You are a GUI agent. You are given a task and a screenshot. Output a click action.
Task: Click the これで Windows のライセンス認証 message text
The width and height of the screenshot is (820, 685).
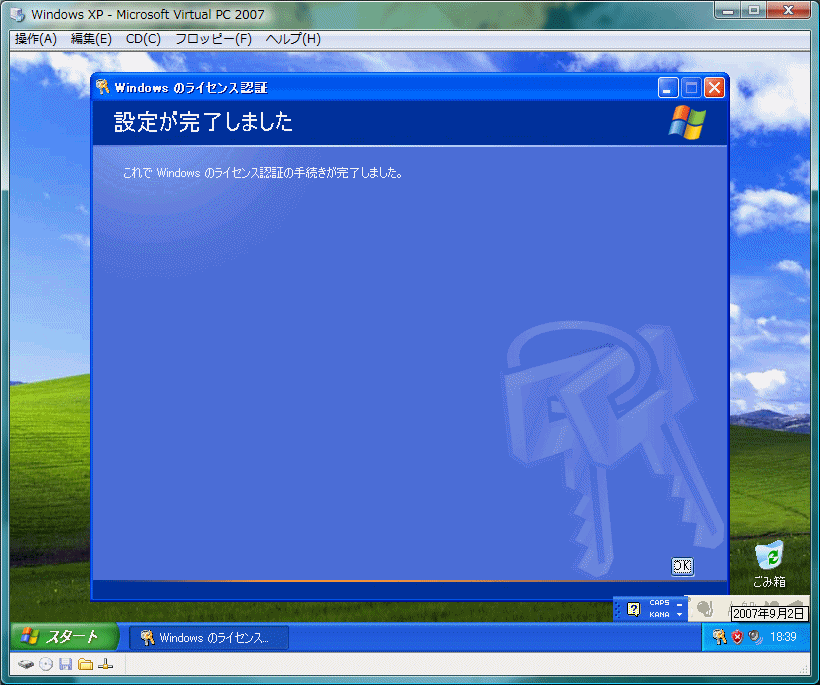(x=263, y=173)
